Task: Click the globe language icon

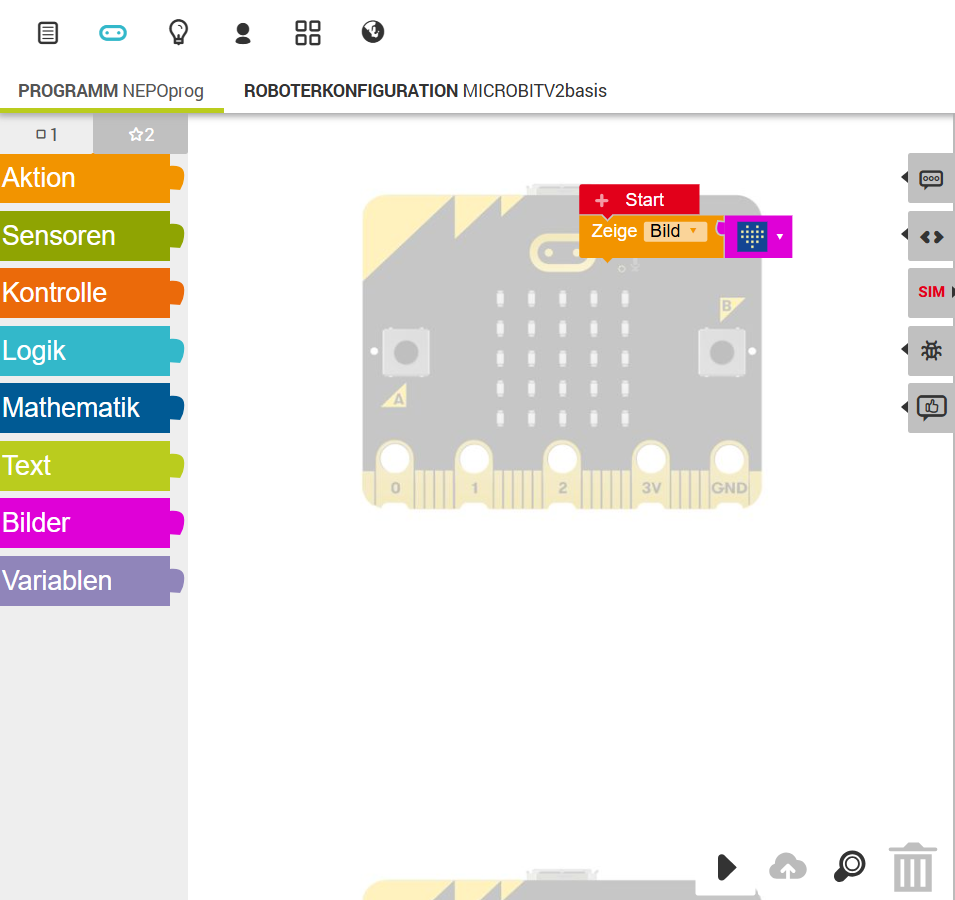Action: [x=373, y=33]
